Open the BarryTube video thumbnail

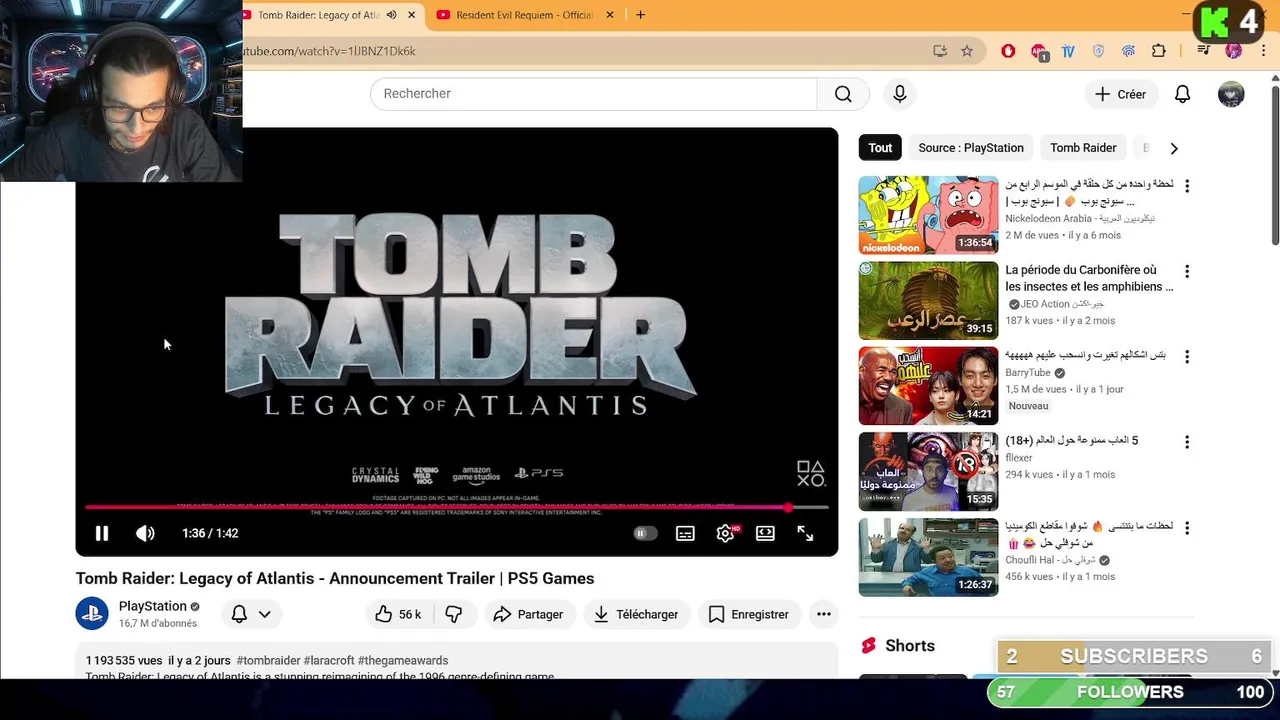928,386
